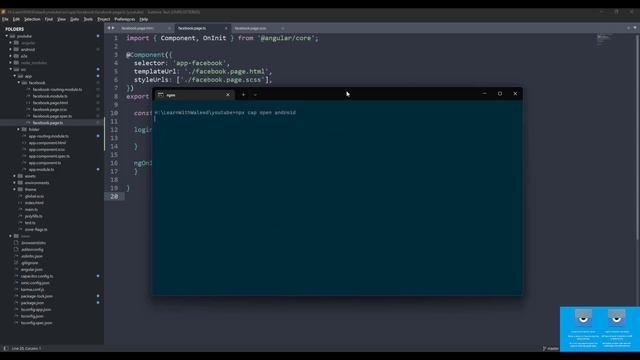Open facebook.page.spec.ts in sidebar

pos(52,116)
